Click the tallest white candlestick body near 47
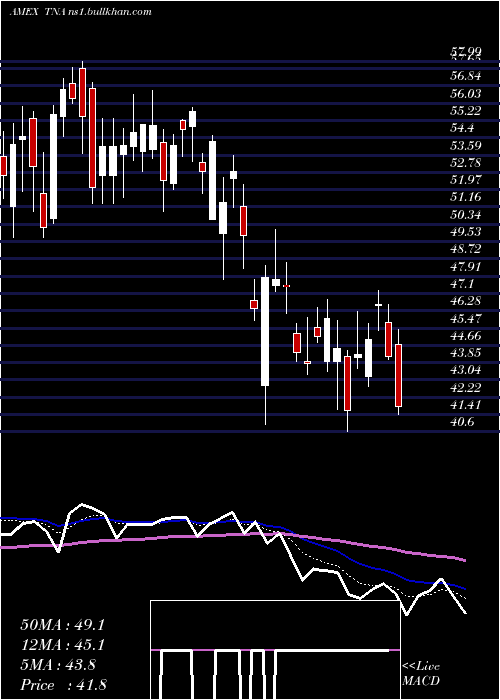 tap(265, 332)
